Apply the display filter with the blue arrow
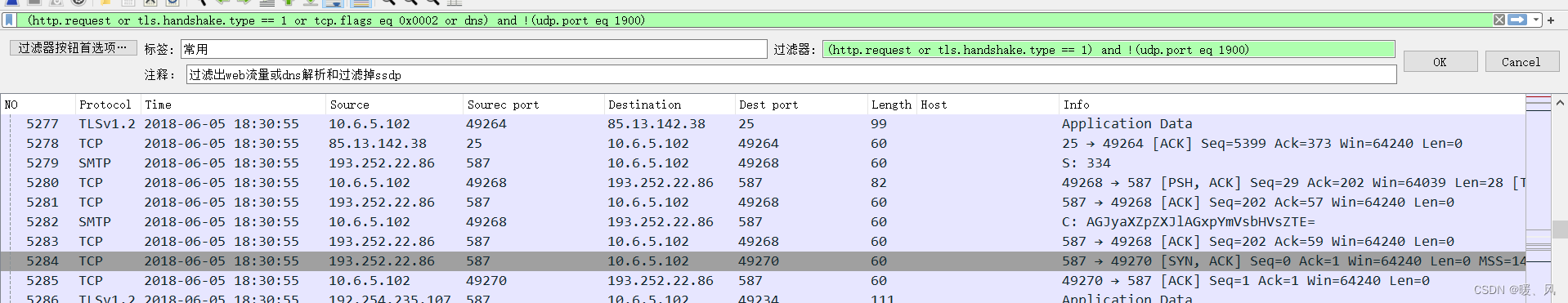 click(1517, 20)
